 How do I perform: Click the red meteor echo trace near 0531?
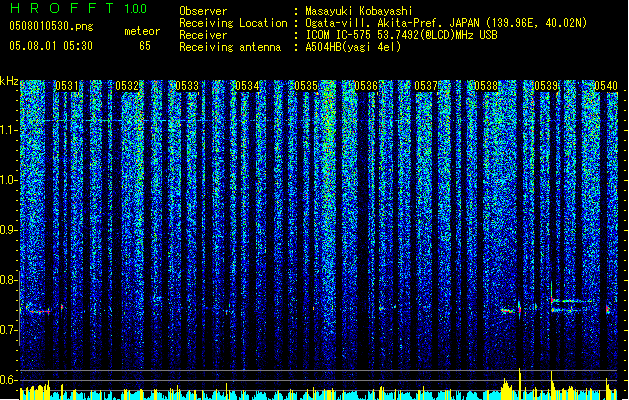39,311
